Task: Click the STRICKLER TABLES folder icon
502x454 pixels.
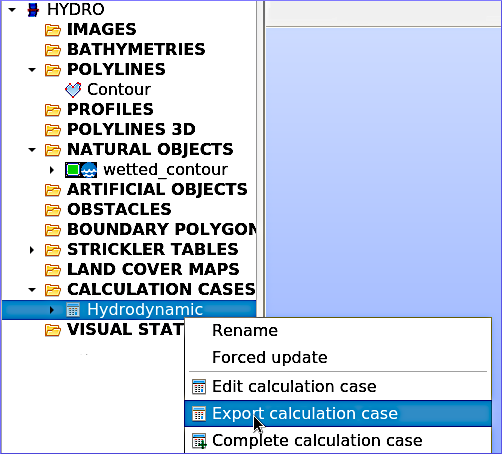Action: coord(53,250)
